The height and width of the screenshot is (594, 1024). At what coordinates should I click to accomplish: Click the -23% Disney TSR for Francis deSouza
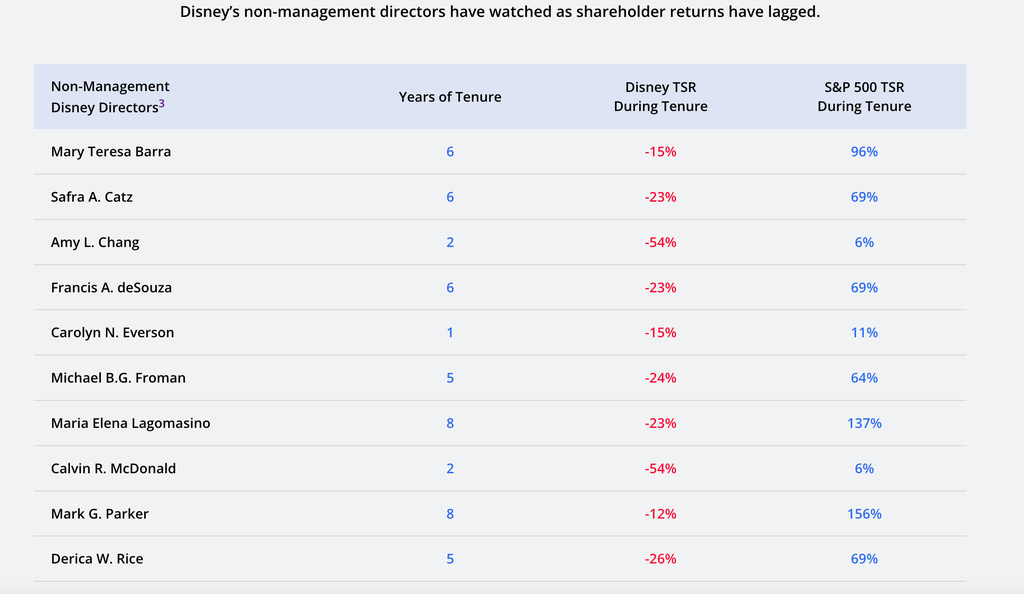click(660, 287)
